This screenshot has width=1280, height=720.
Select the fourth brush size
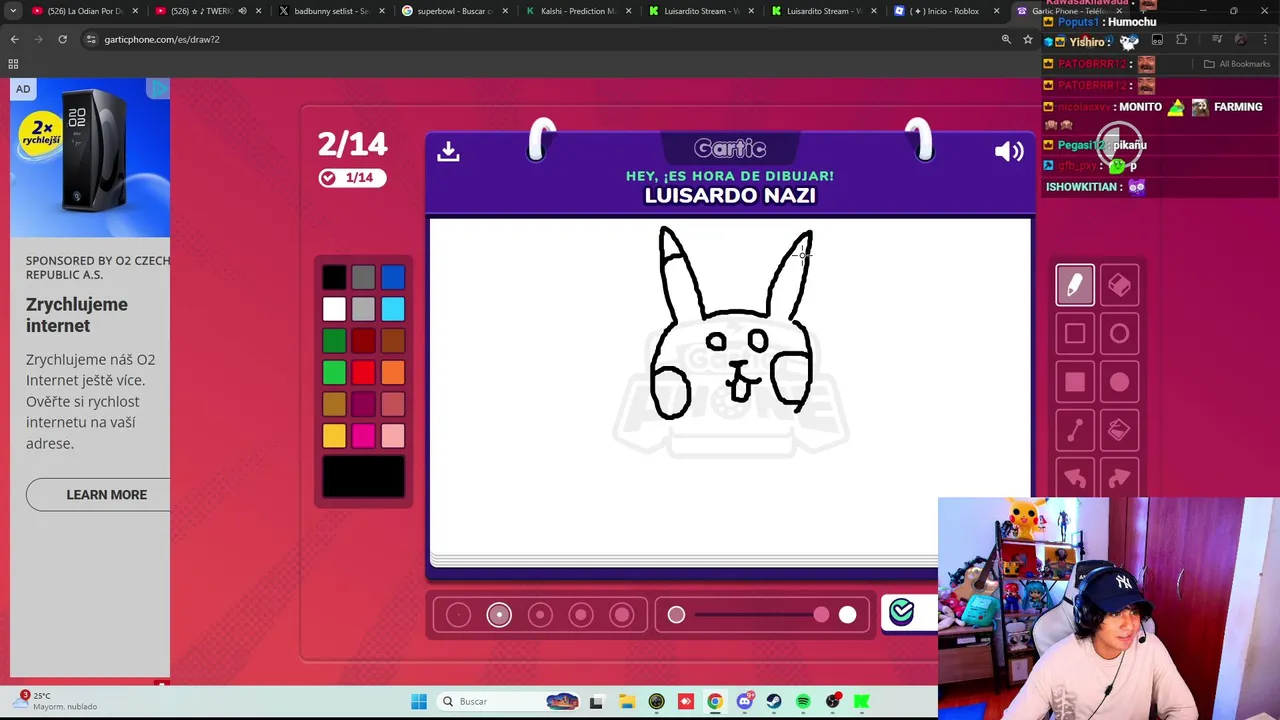(581, 615)
